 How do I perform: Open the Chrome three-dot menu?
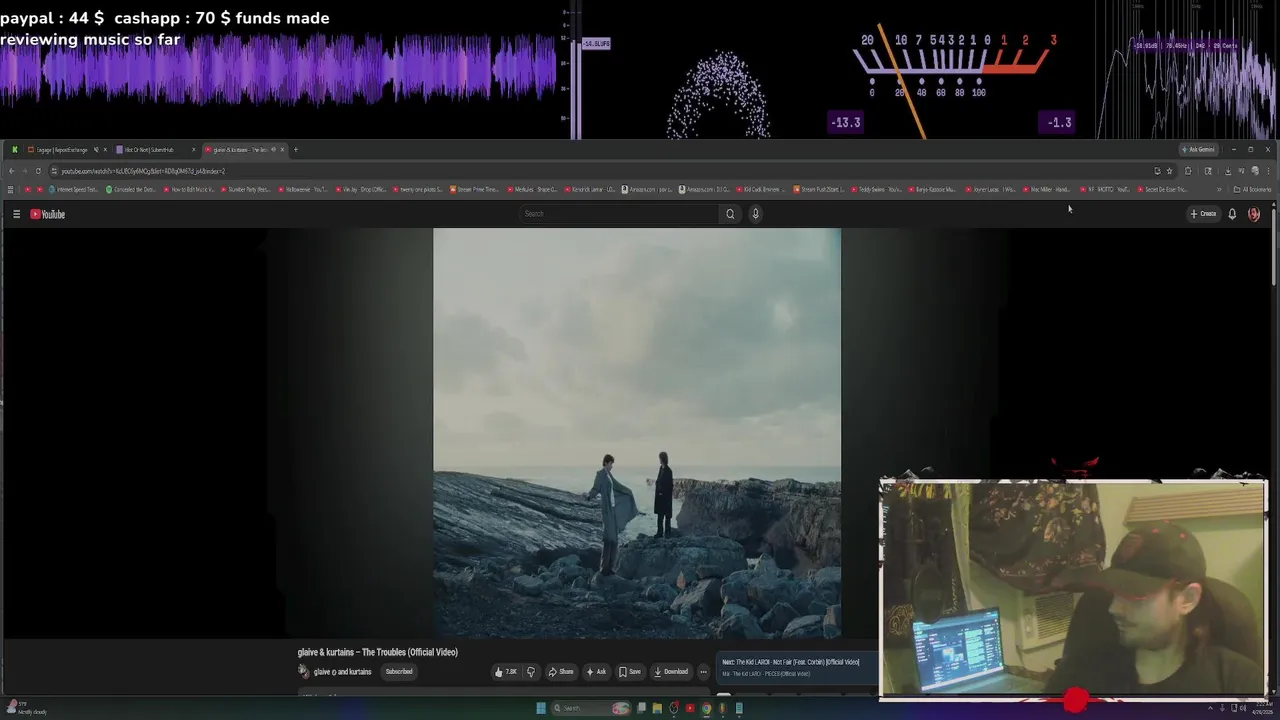pyautogui.click(x=1268, y=171)
